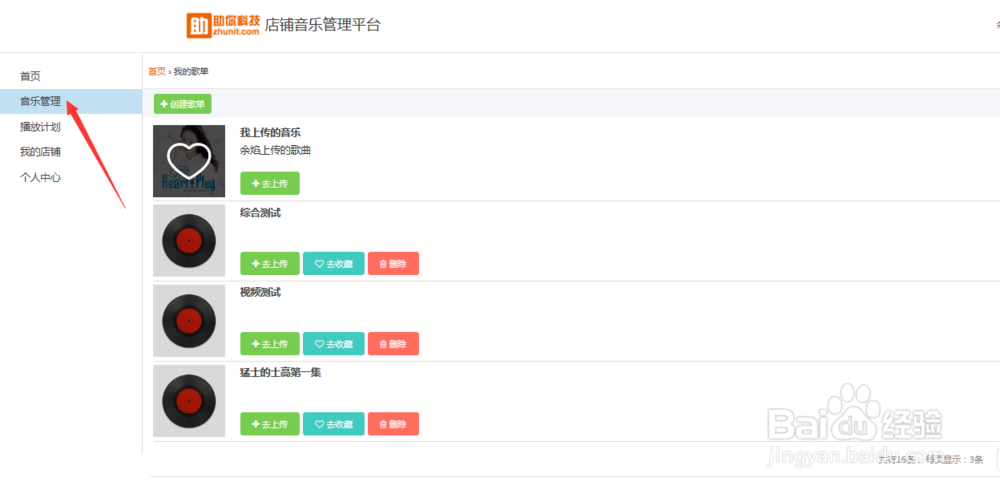The image size is (1000, 490).
Task: Click 去上传 for 综合测试
Action: click(270, 264)
